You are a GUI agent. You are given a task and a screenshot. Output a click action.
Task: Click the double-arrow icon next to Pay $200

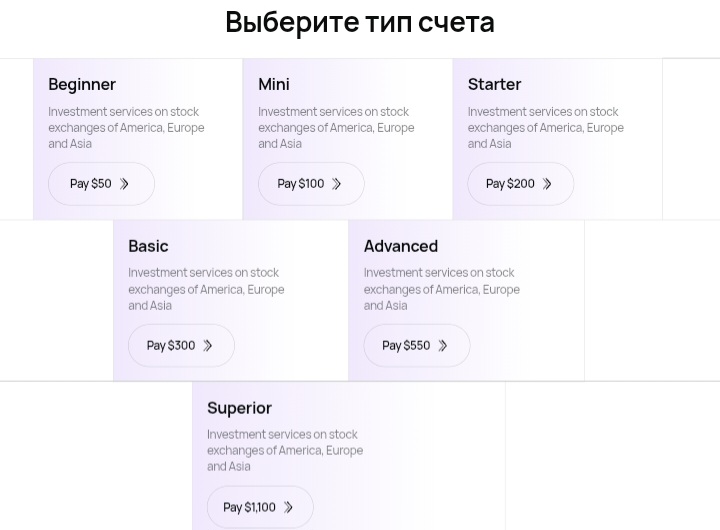coord(547,184)
